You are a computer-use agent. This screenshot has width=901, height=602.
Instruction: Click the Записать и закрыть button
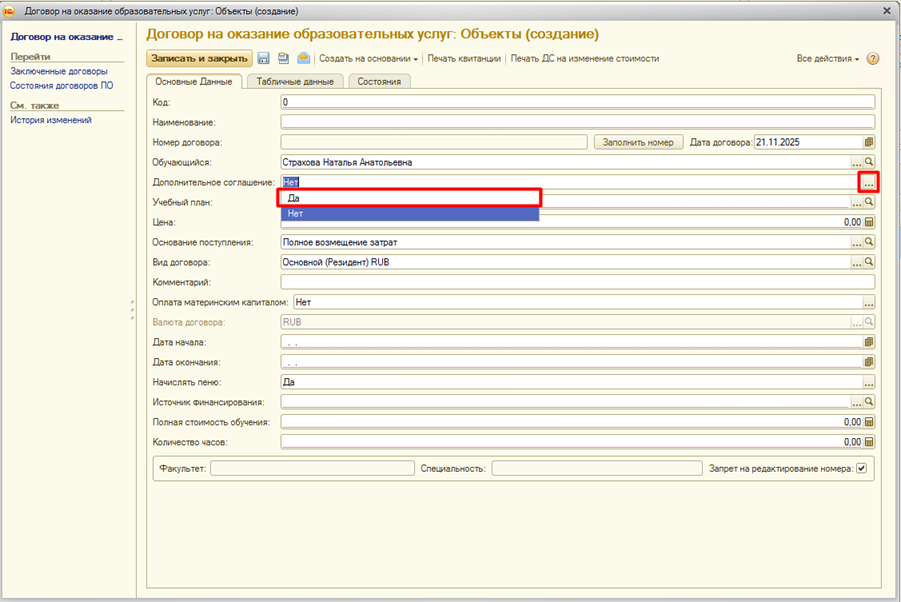(199, 59)
